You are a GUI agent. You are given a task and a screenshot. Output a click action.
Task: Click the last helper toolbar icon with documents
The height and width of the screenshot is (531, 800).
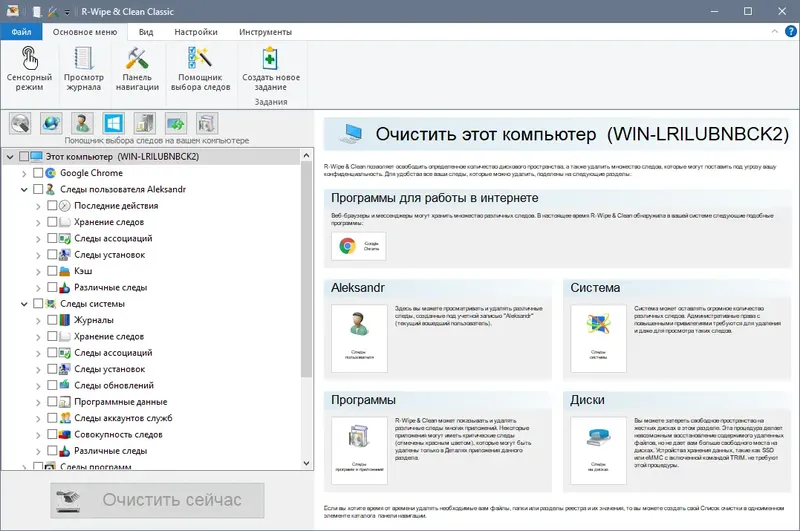coord(207,123)
